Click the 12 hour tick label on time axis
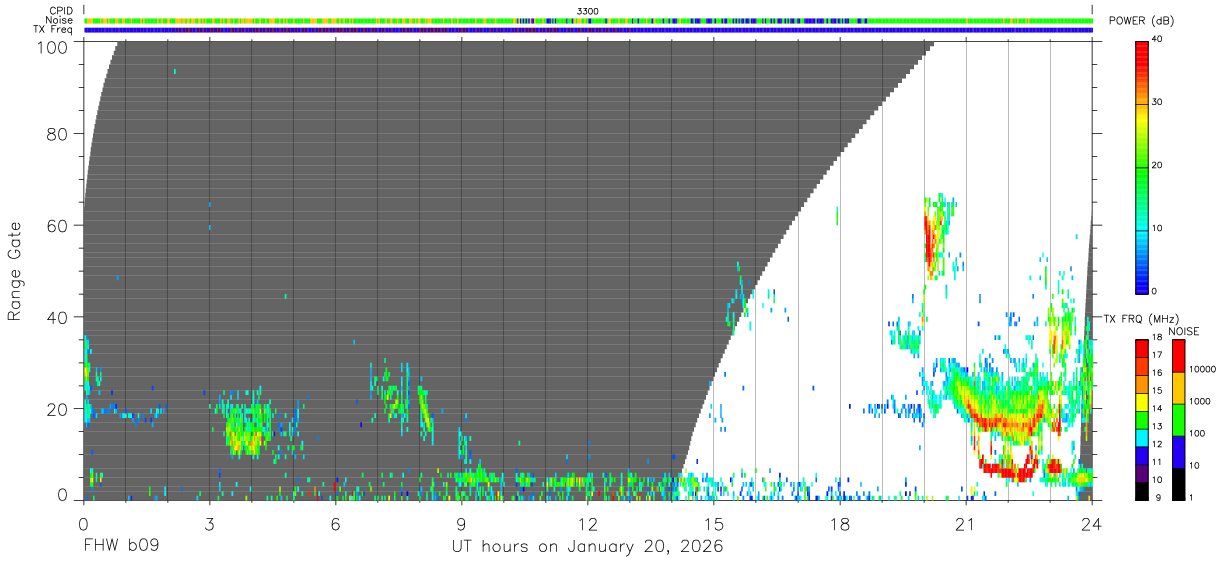Image resolution: width=1228 pixels, height=567 pixels. coord(588,523)
